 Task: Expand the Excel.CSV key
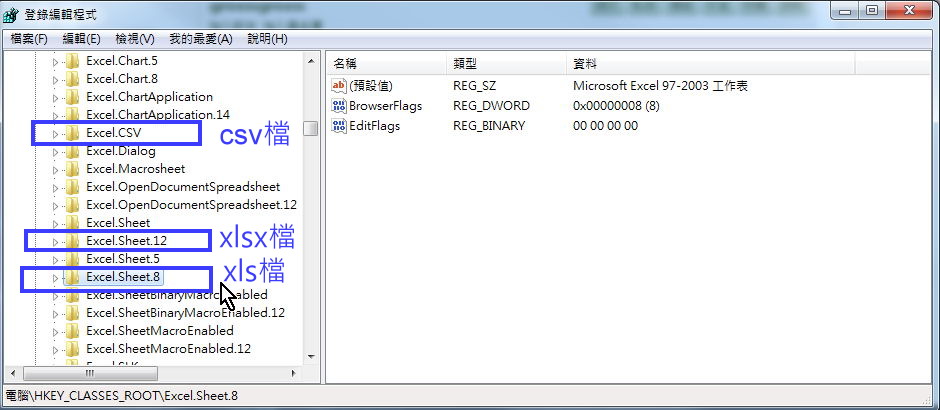[56, 134]
